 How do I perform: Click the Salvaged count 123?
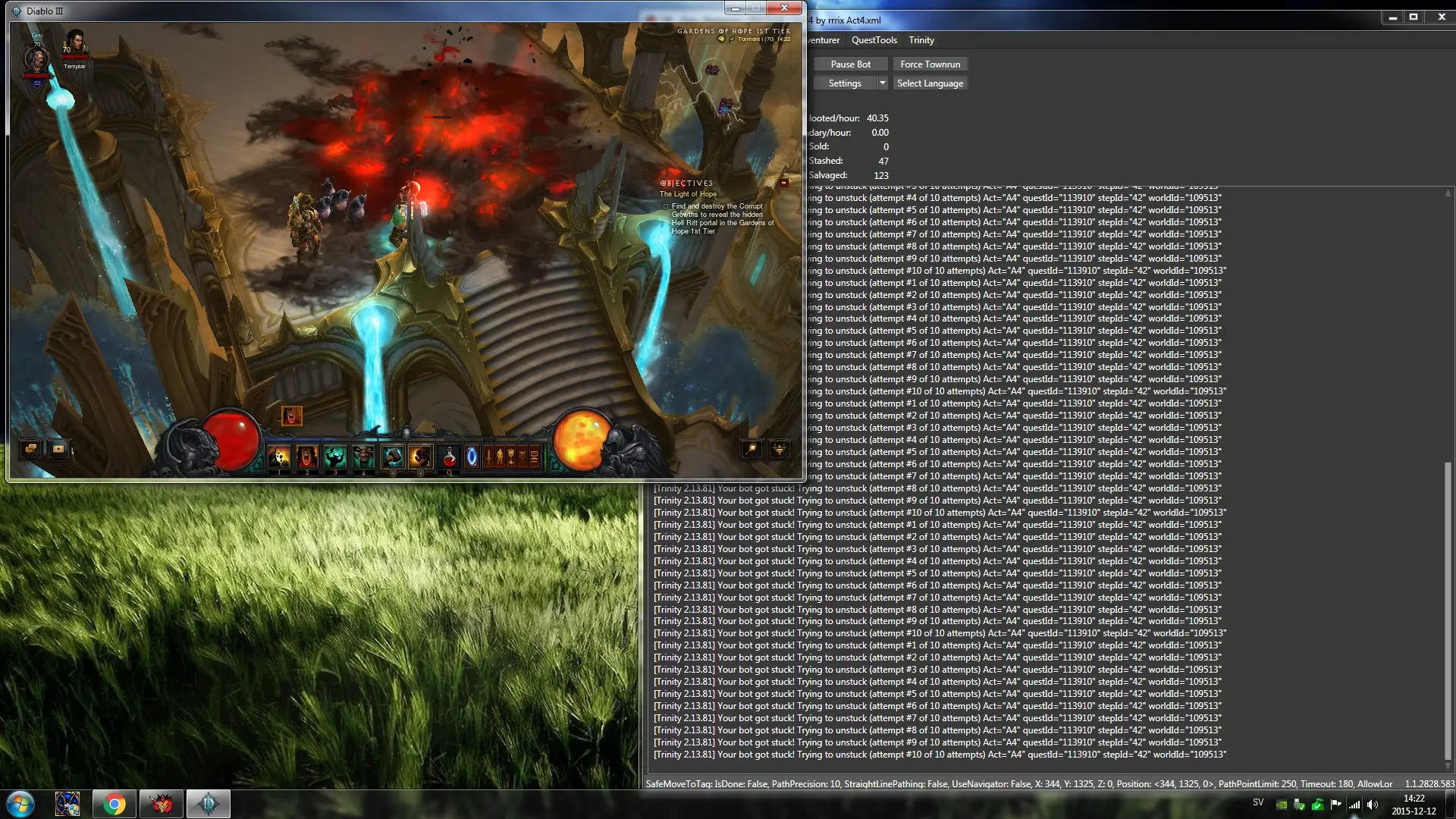coord(881,176)
